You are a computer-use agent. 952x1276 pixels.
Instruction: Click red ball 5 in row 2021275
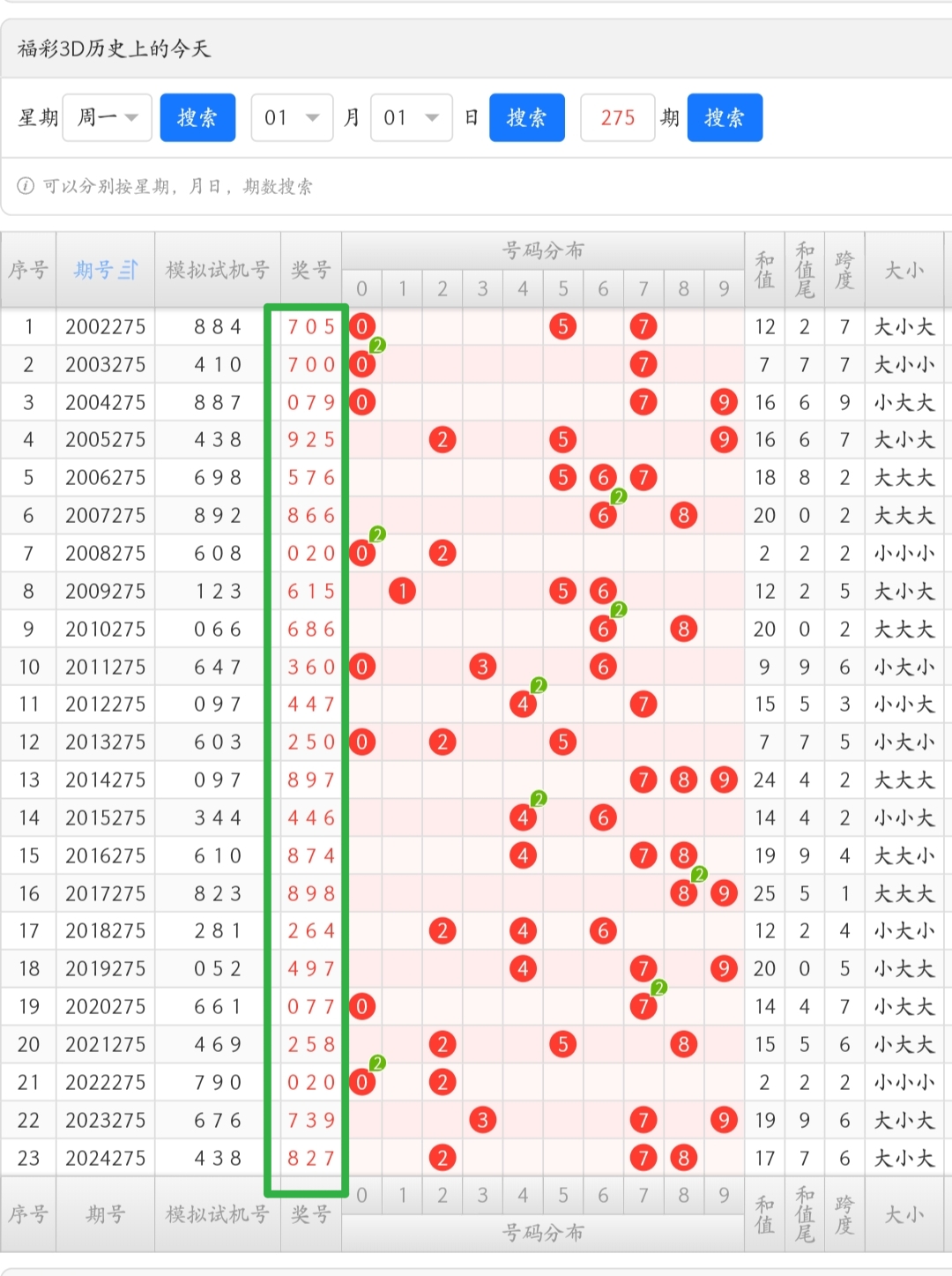[562, 1045]
